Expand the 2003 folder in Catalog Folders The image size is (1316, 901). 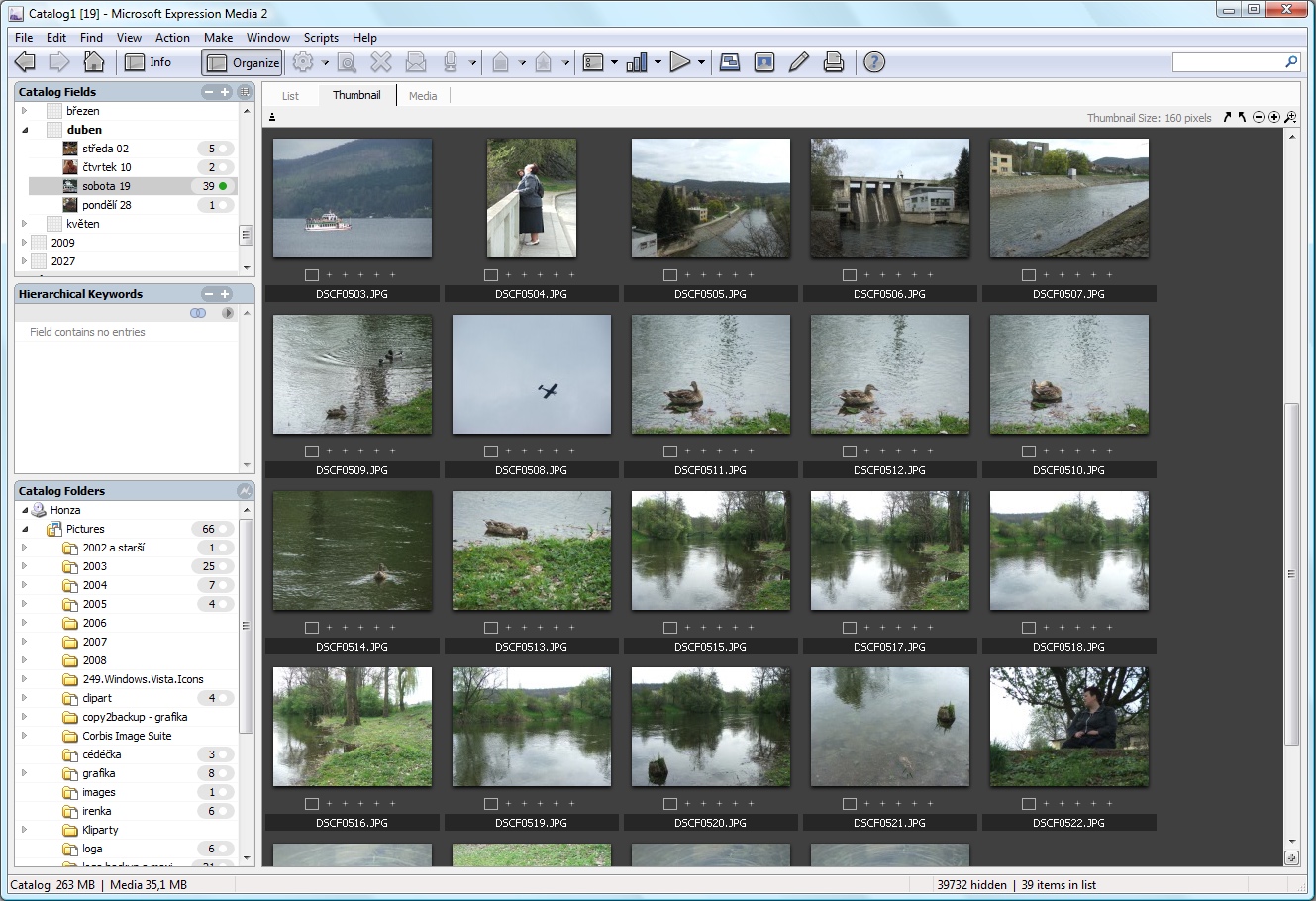coord(25,566)
